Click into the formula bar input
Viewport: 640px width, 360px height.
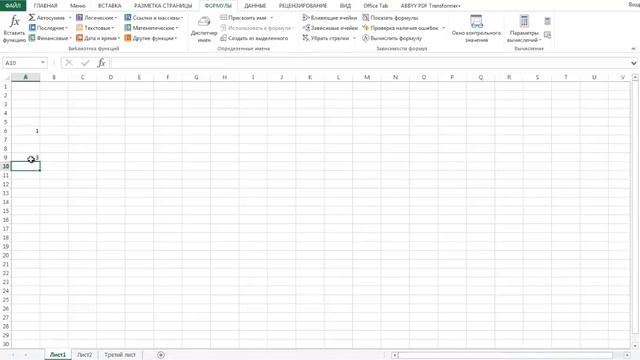coord(369,63)
